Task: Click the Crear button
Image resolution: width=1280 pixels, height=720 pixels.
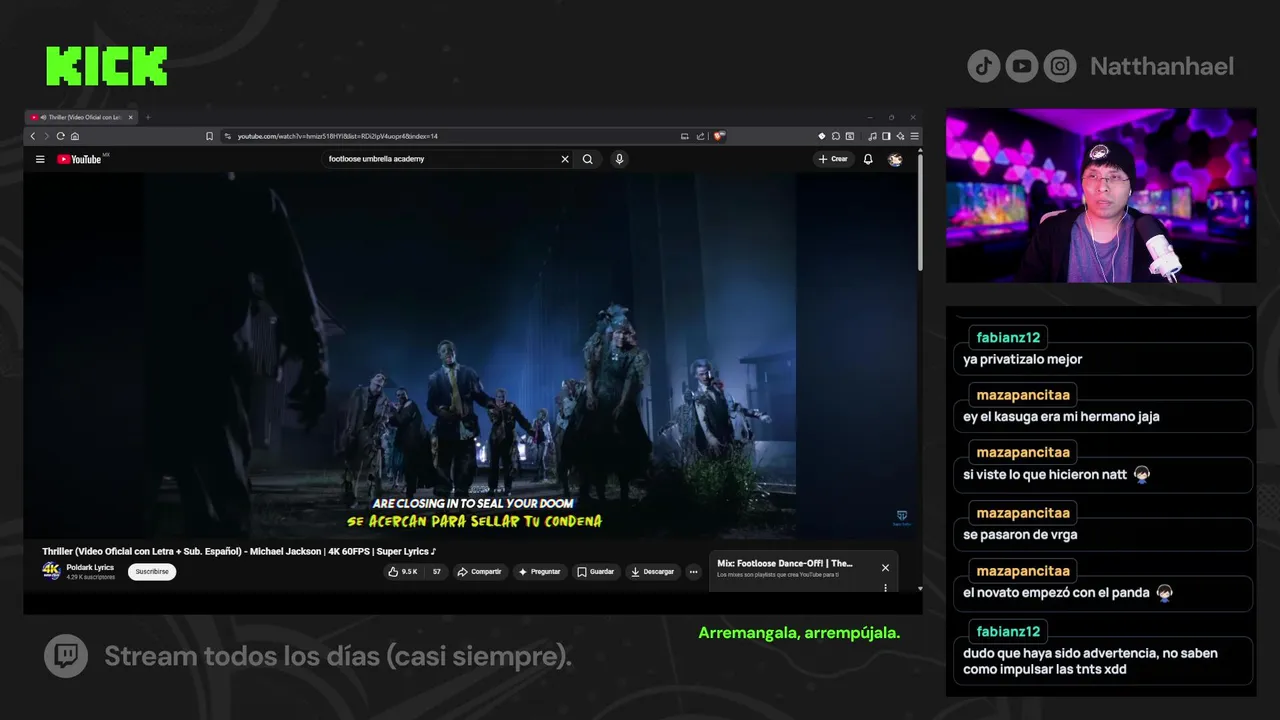Action: coord(833,159)
